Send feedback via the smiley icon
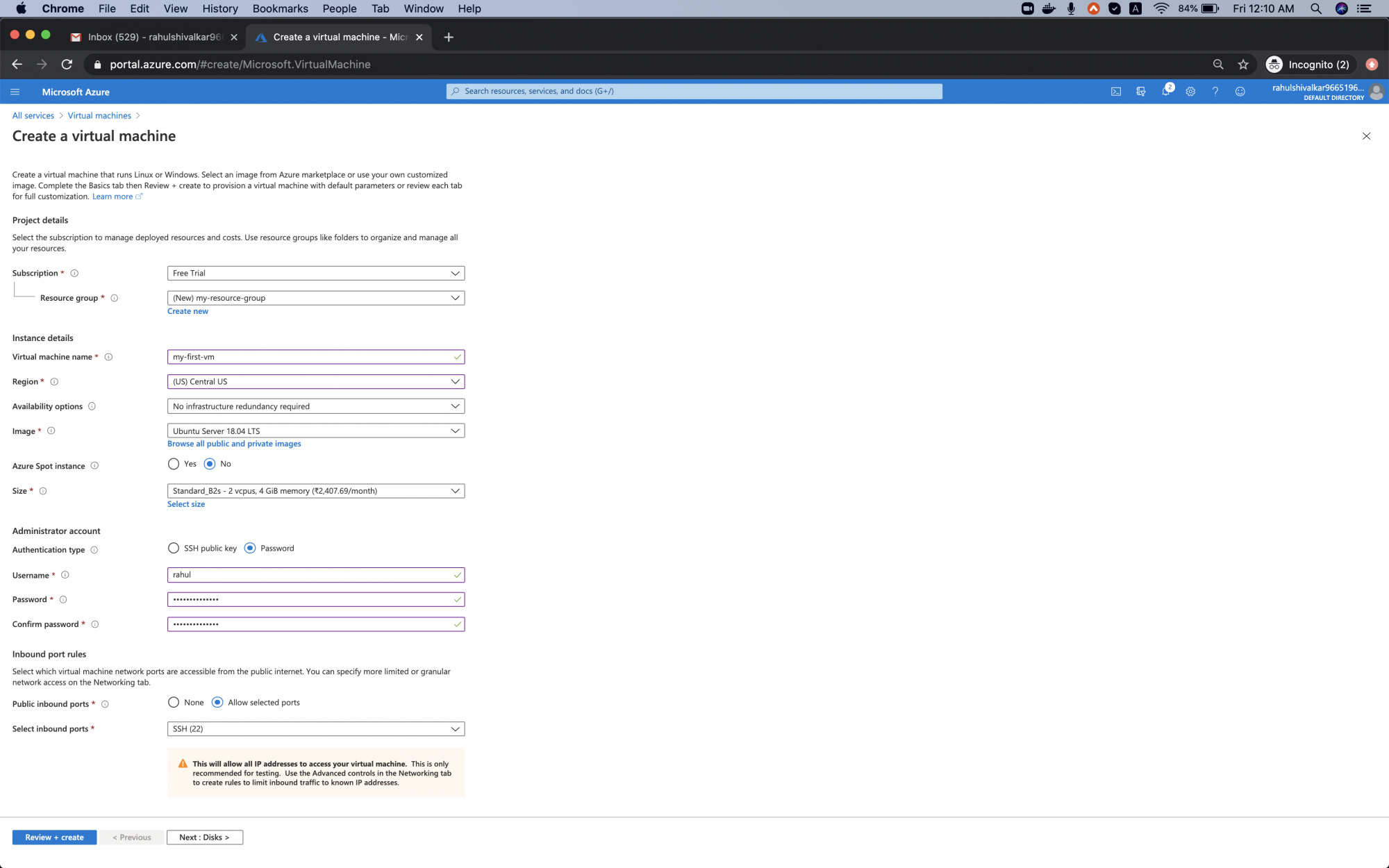This screenshot has width=1389, height=868. pos(1241,91)
